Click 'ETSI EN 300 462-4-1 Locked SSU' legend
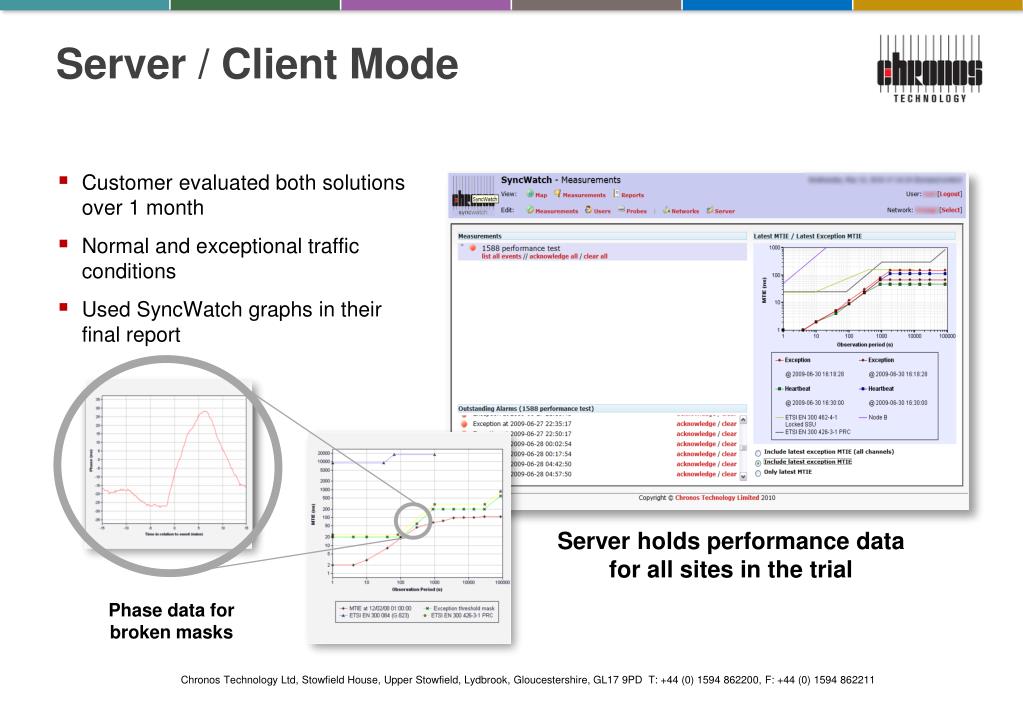The height and width of the screenshot is (708, 1023). [806, 420]
